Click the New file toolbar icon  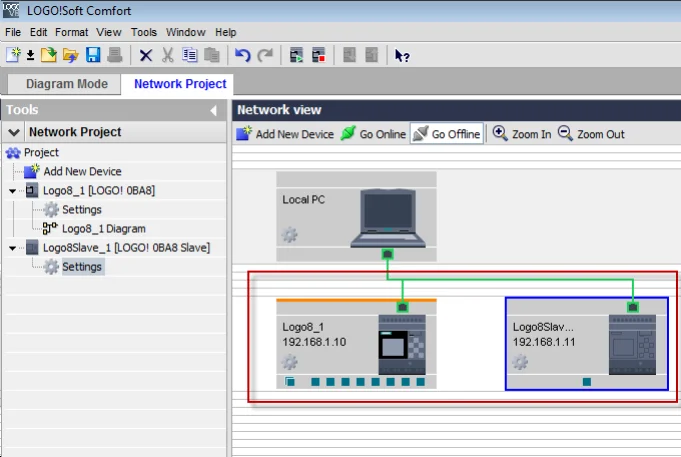click(x=13, y=56)
